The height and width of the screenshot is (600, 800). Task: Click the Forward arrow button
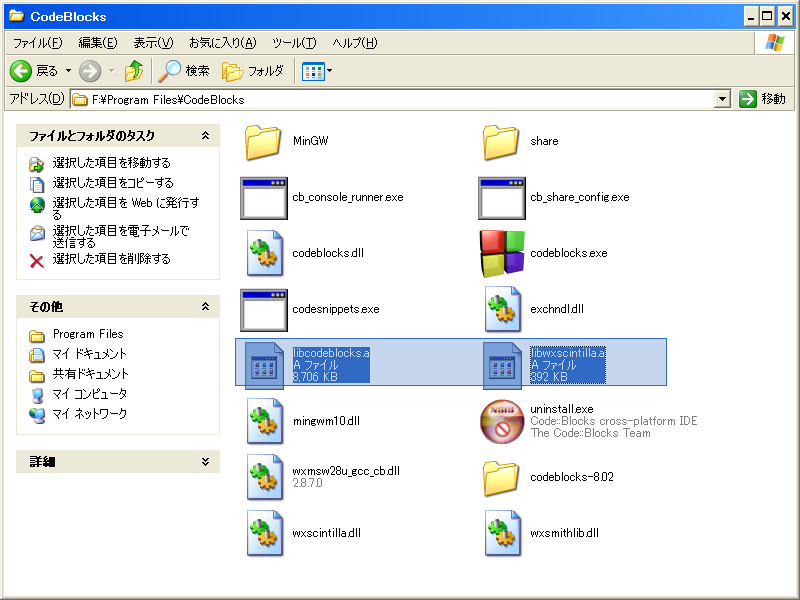[90, 71]
